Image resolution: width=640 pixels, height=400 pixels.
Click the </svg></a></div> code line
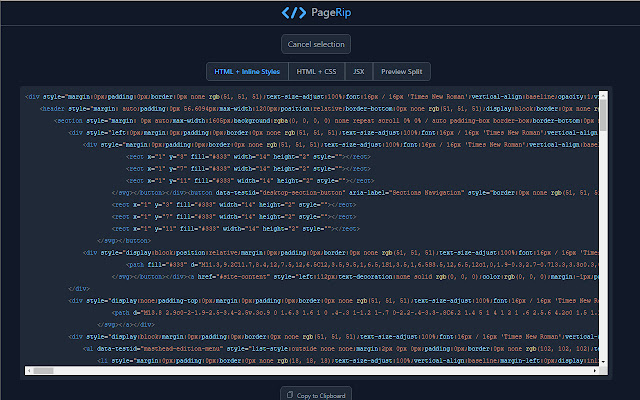point(126,325)
